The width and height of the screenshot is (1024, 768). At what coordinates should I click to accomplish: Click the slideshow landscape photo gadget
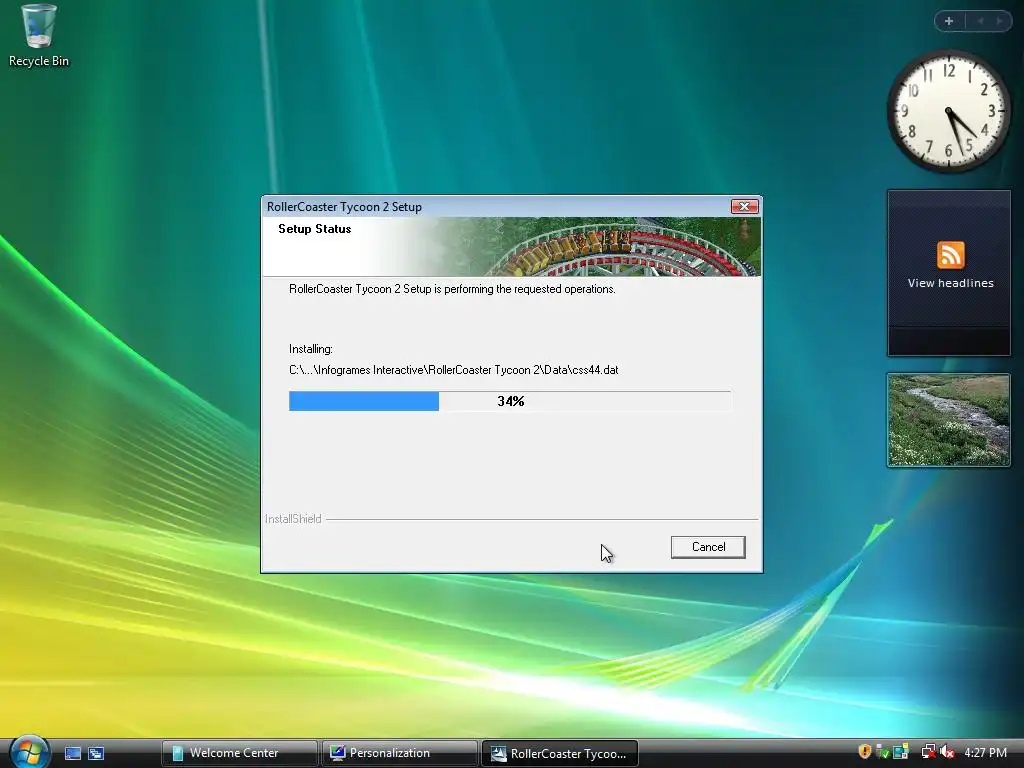(948, 420)
